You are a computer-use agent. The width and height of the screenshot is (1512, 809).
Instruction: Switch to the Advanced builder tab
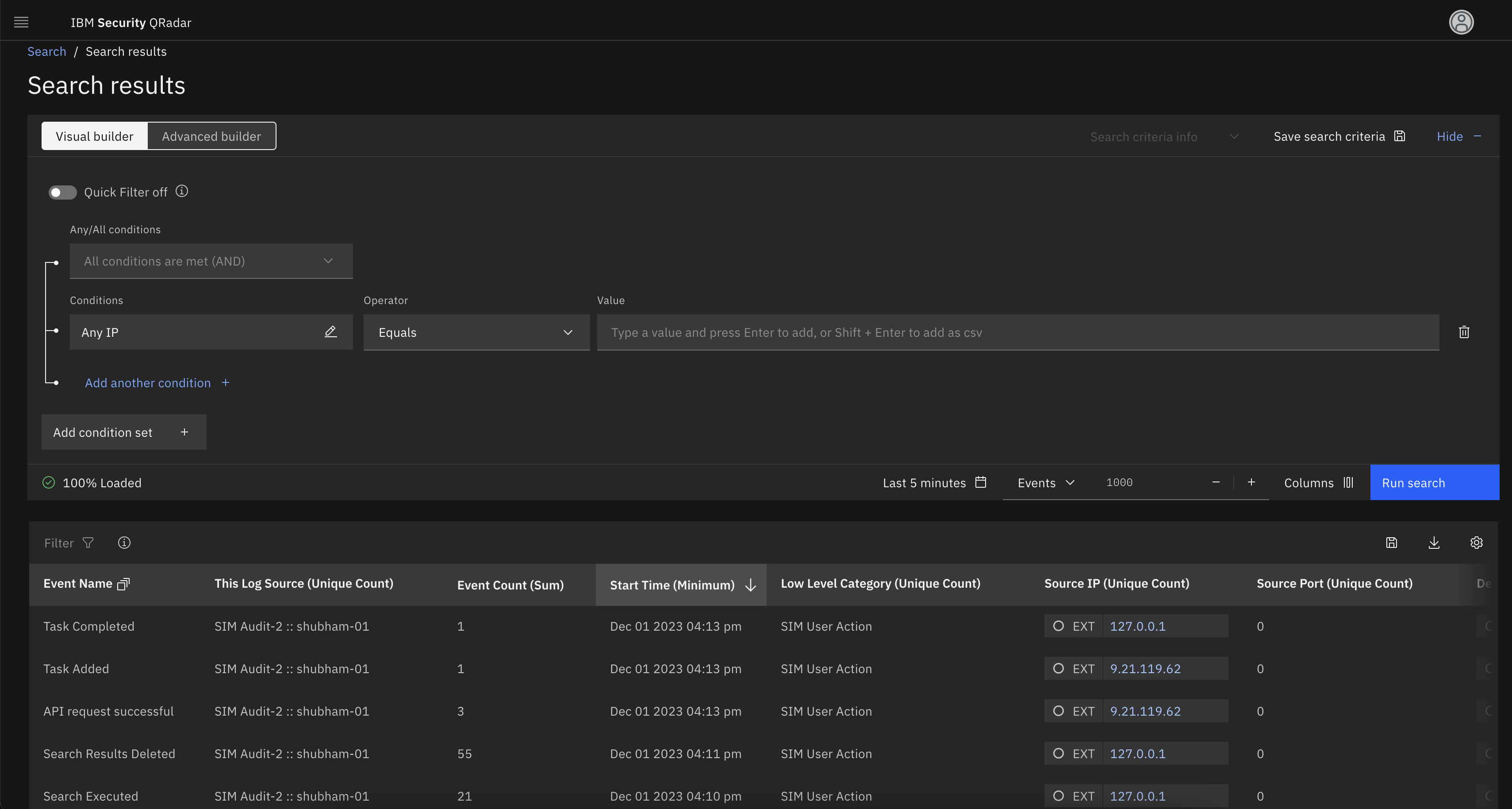click(x=211, y=135)
